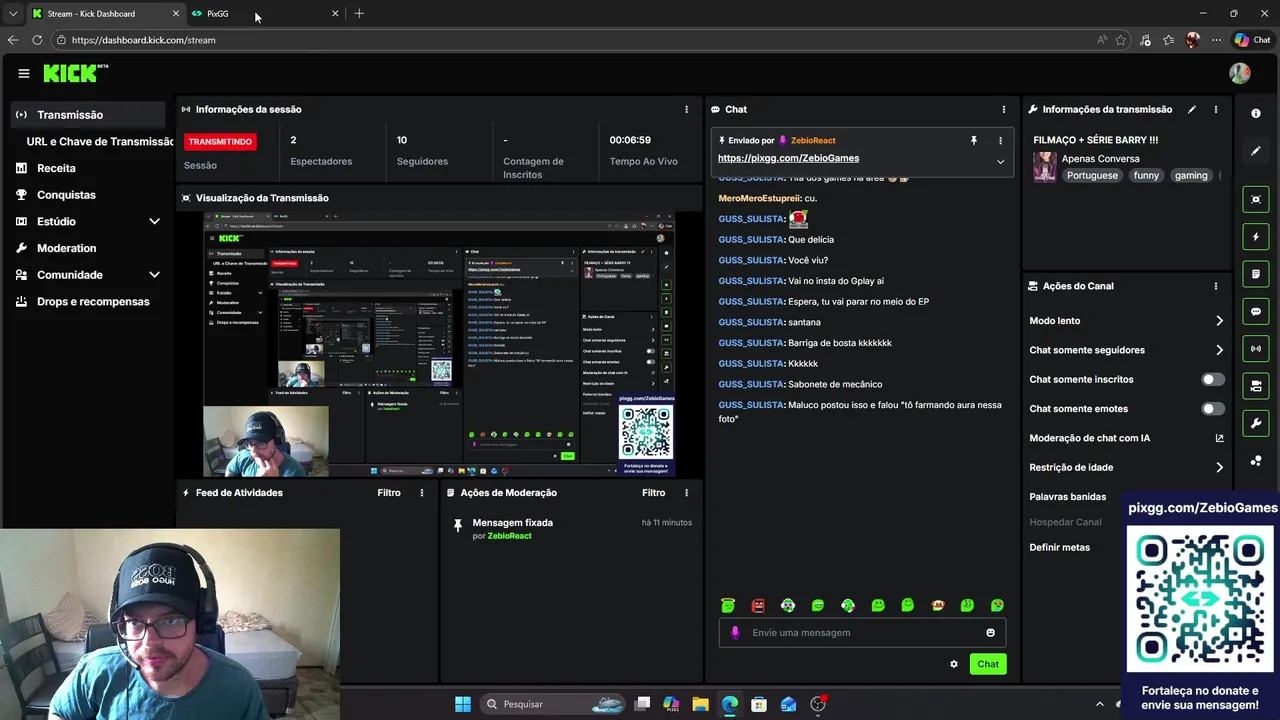1280x720 pixels.
Task: Toggle the broadcast signal widget icon in right sidebar
Action: tap(1256, 348)
